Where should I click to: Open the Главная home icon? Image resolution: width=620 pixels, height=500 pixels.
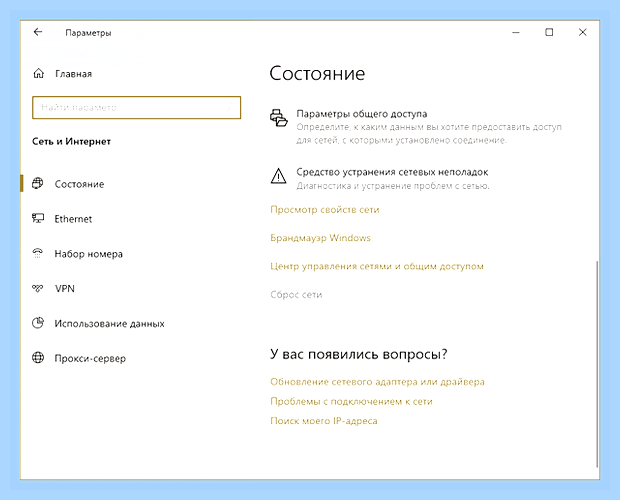38,74
